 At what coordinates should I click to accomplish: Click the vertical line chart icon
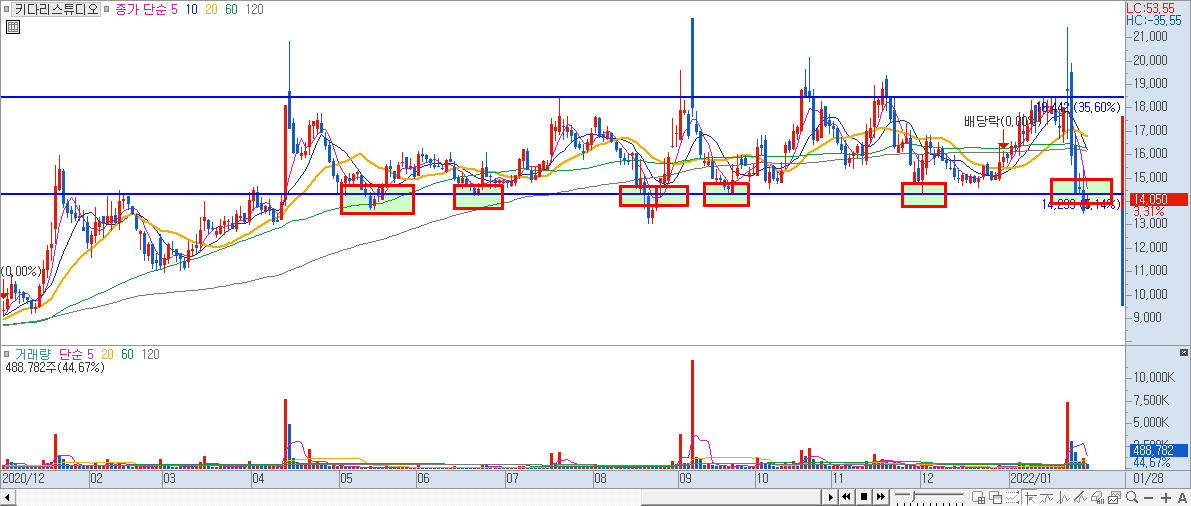tap(1063, 498)
